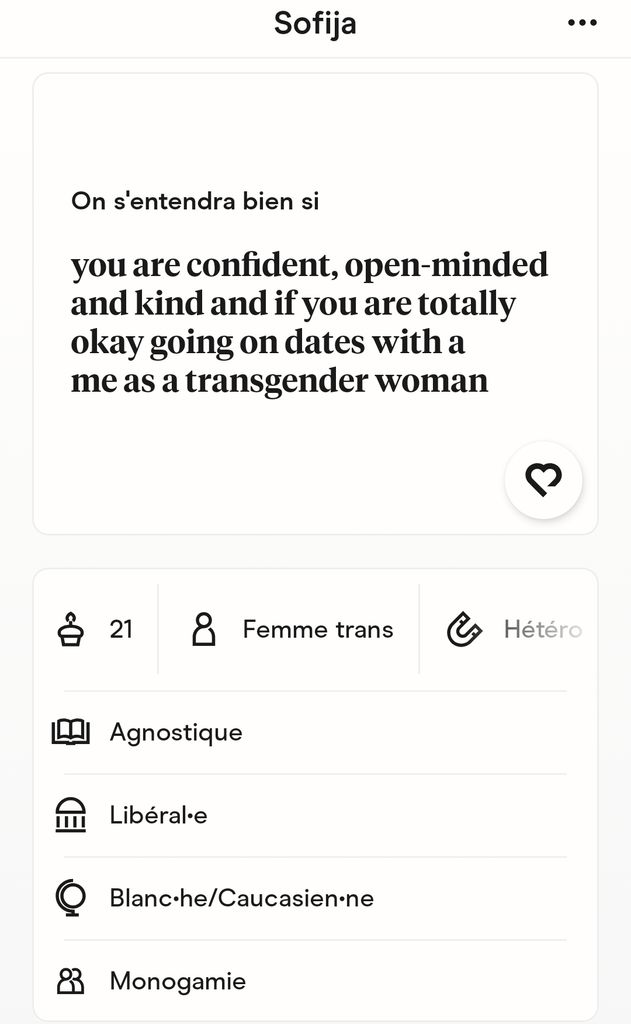Tap the building politics icon

tap(71, 815)
